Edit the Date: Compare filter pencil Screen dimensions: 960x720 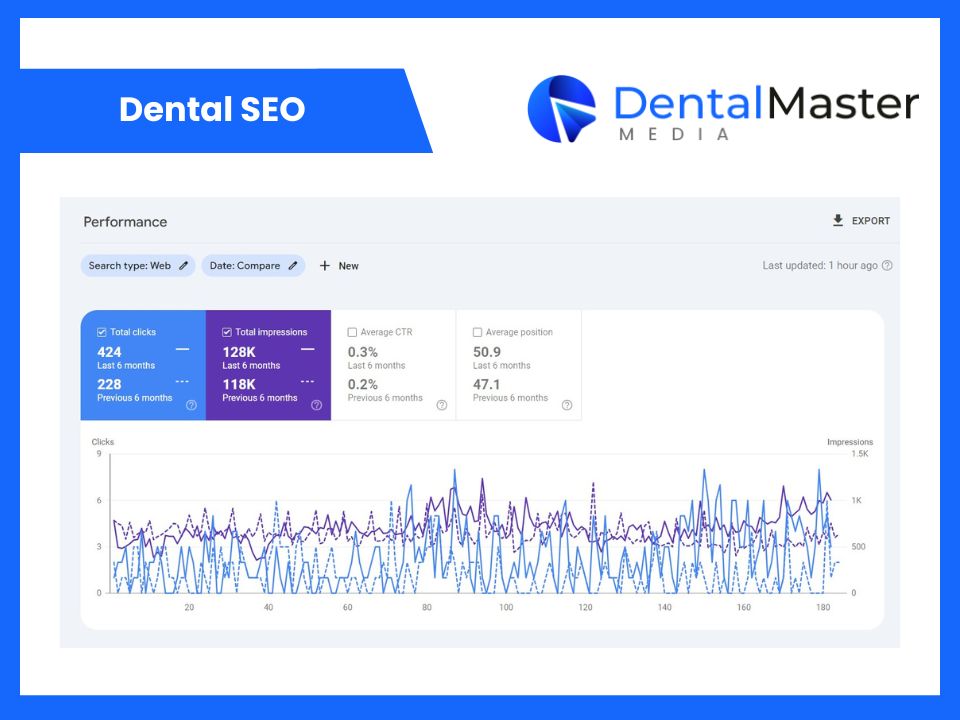click(293, 266)
